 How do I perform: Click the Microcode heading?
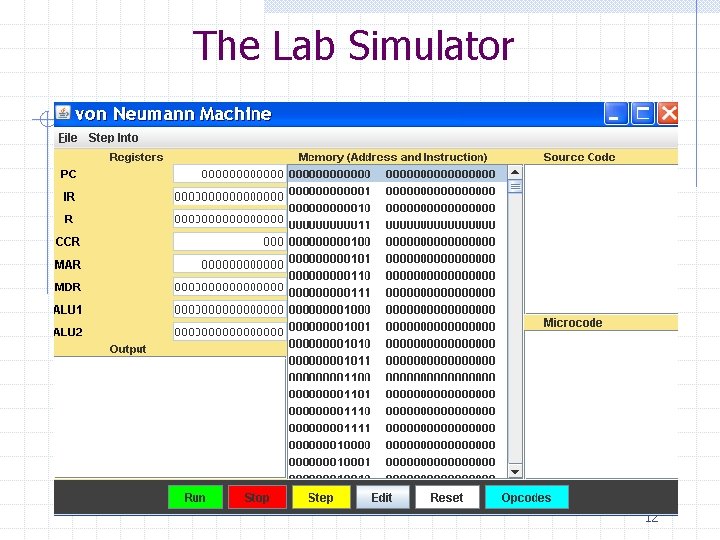pyautogui.click(x=573, y=322)
